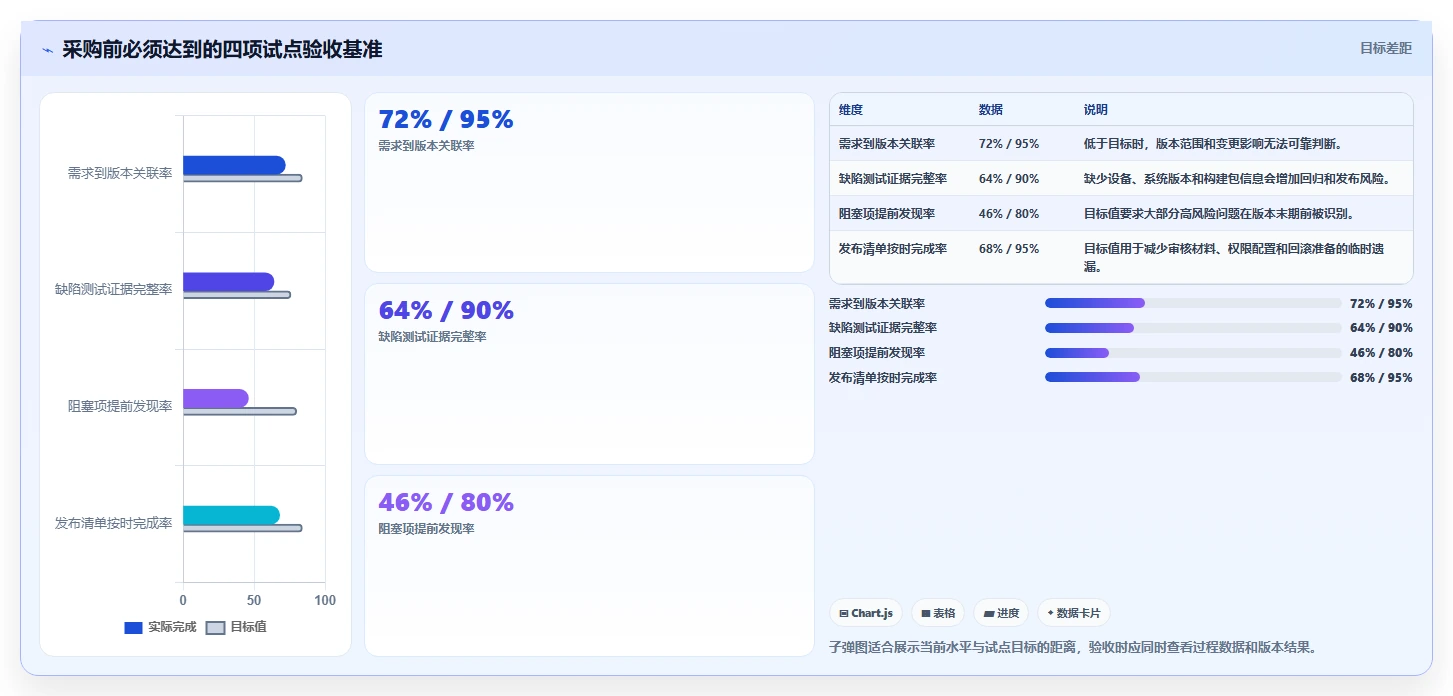Click the 需求到版本关联率 y-axis label in chart
Image resolution: width=1453 pixels, height=696 pixels.
click(x=120, y=173)
